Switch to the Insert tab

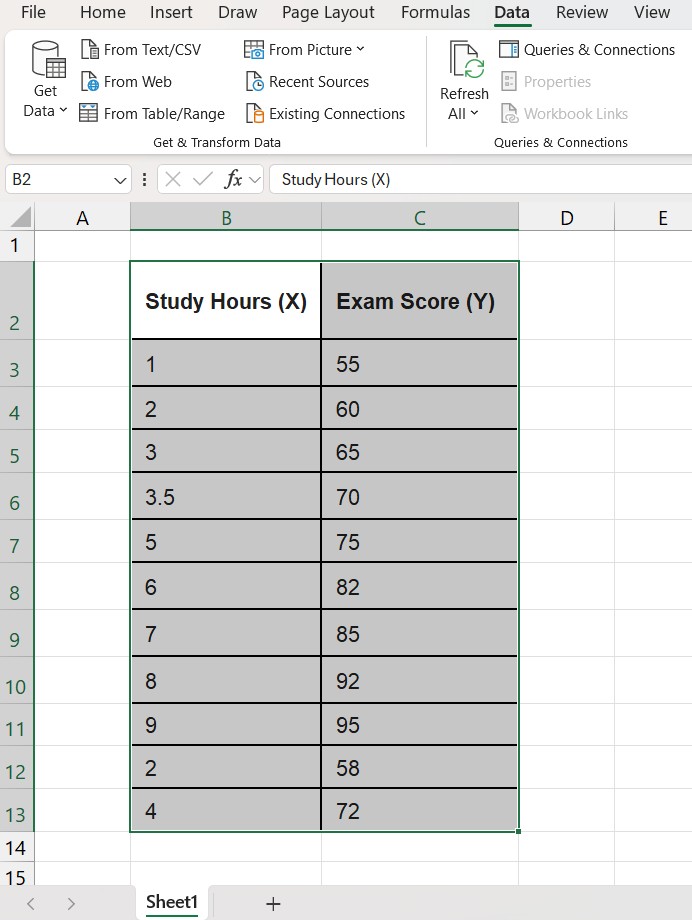pos(171,12)
